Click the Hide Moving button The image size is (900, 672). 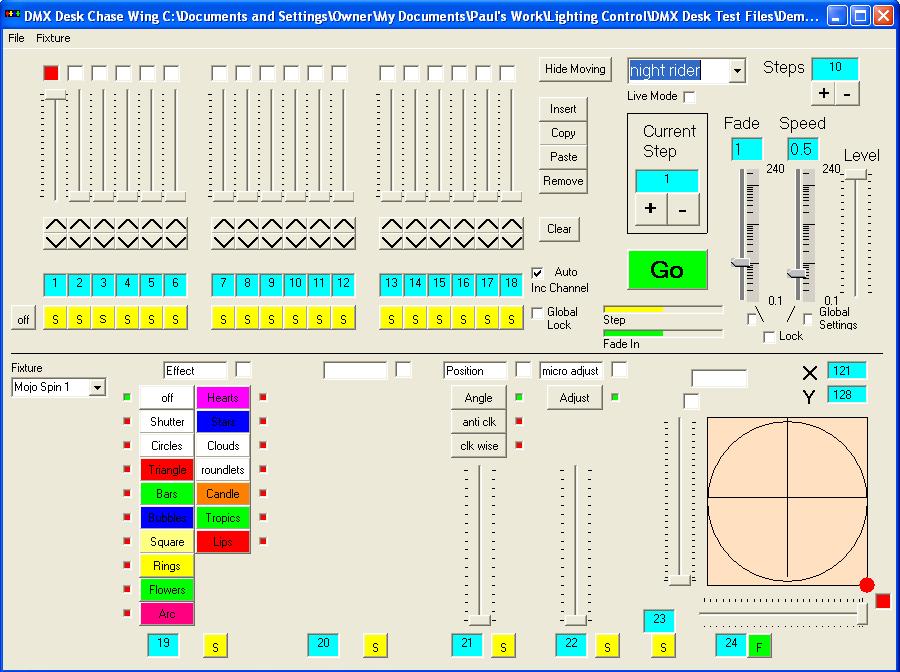(574, 69)
